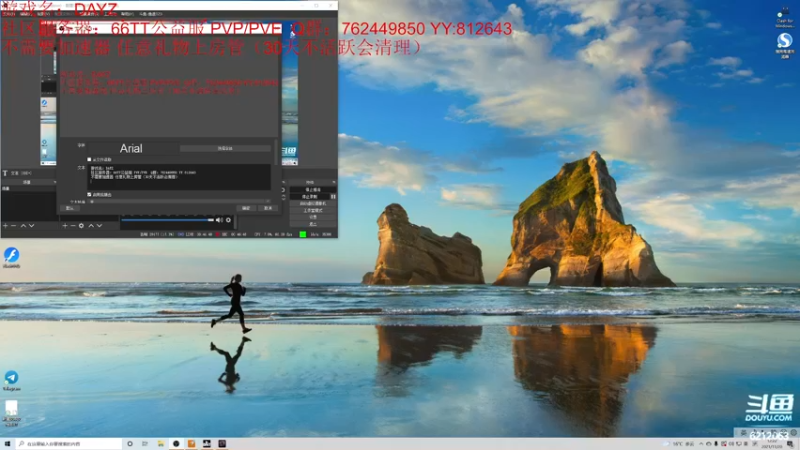Screen dimensions: 800x450
Task: Open File menu in OBS
Action: [9, 14]
